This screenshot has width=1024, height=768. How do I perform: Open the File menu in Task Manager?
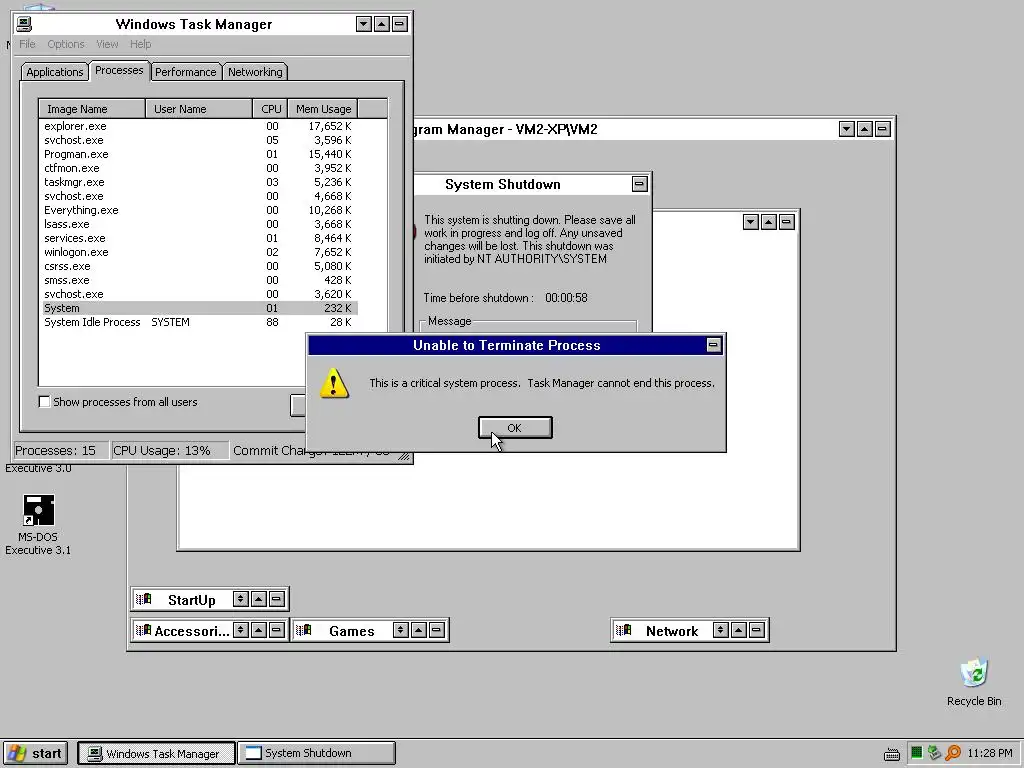(27, 44)
